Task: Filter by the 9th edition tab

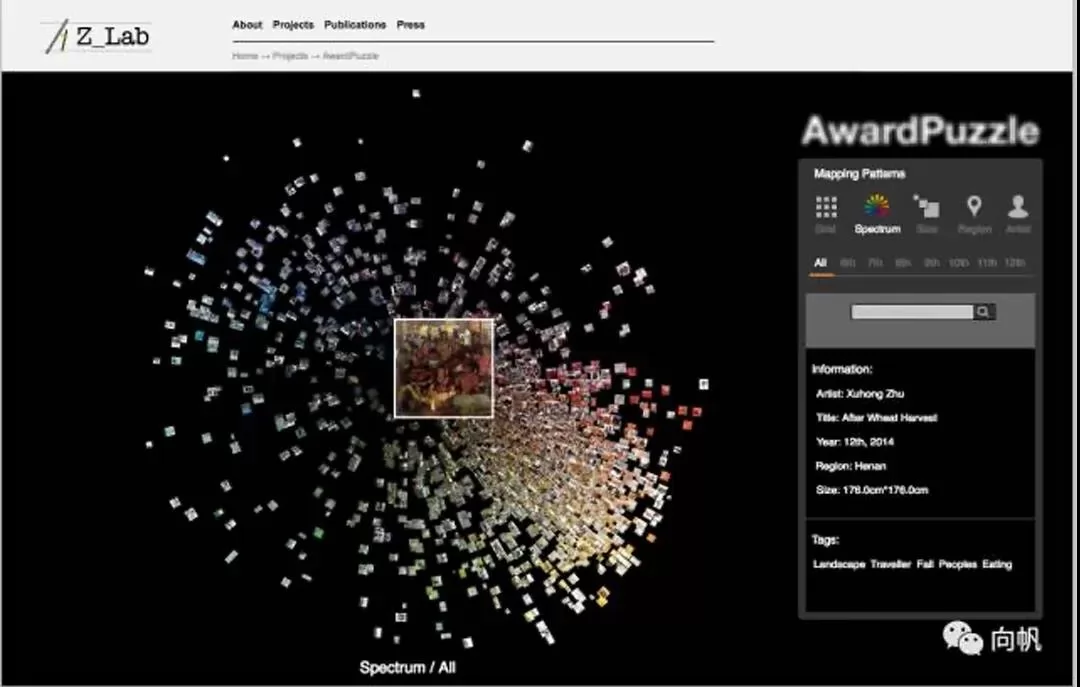Action: (x=931, y=263)
